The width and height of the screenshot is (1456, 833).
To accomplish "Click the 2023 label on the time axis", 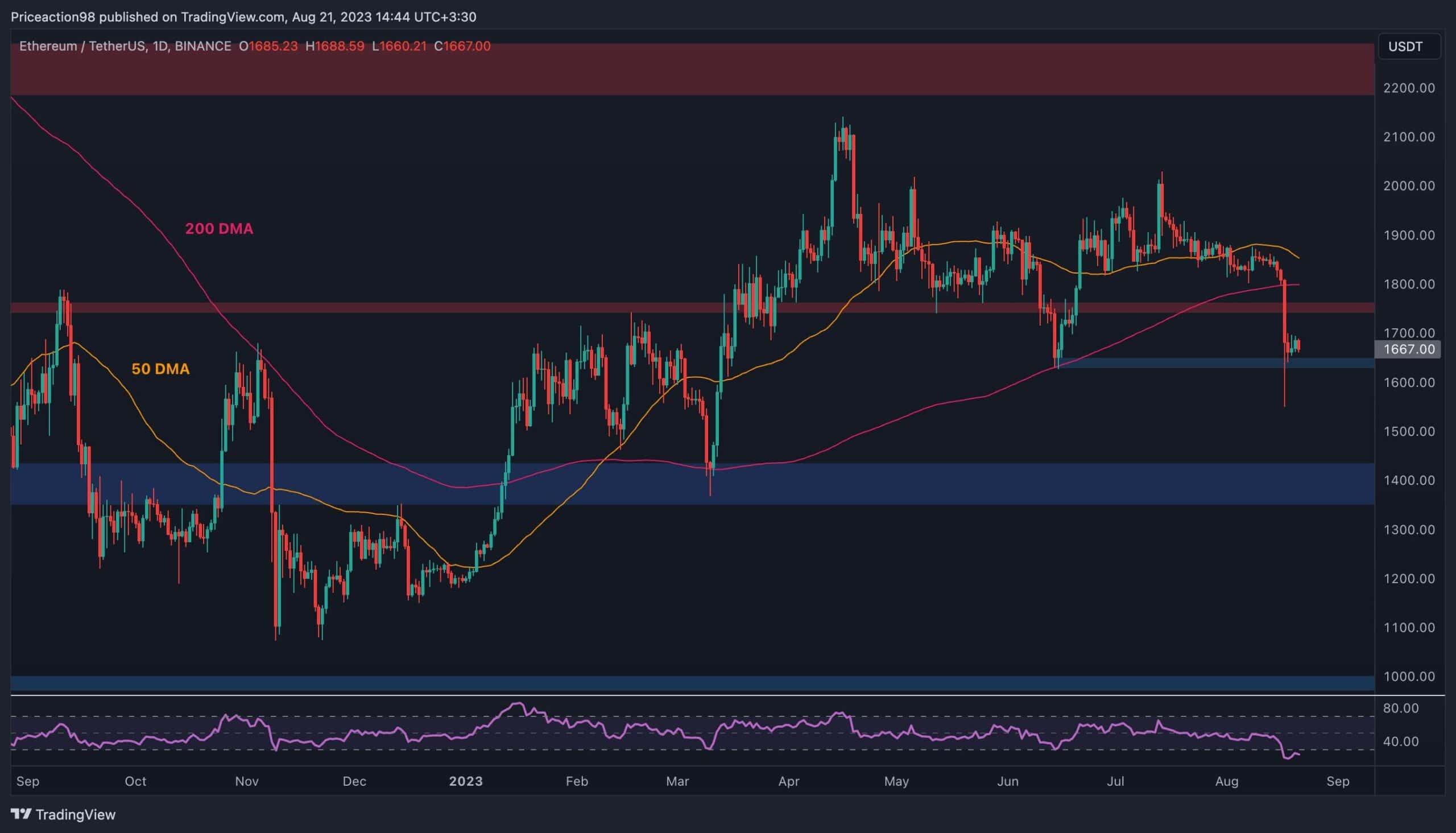I will coord(465,780).
